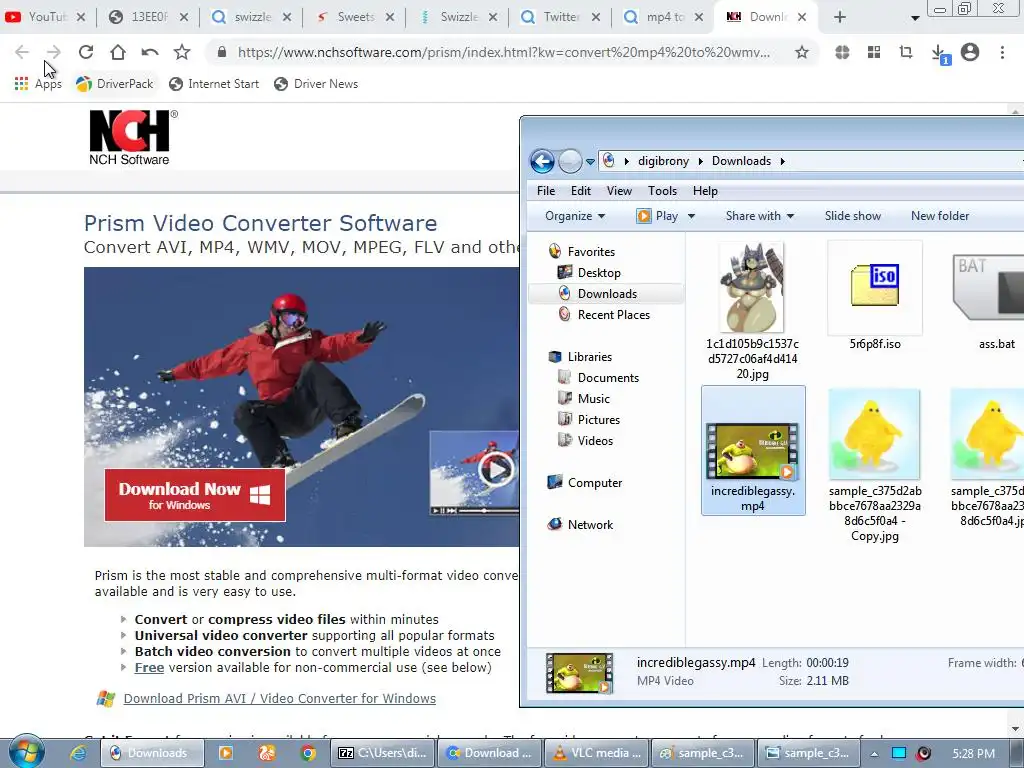The width and height of the screenshot is (1024, 768).
Task: Click Download Prism AVI / Video Converter link
Action: pos(280,698)
